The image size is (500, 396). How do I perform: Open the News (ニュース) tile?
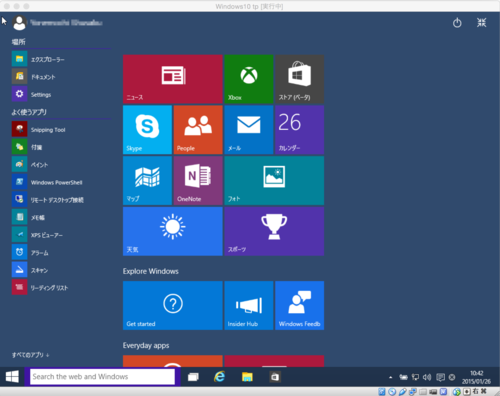tap(173, 79)
